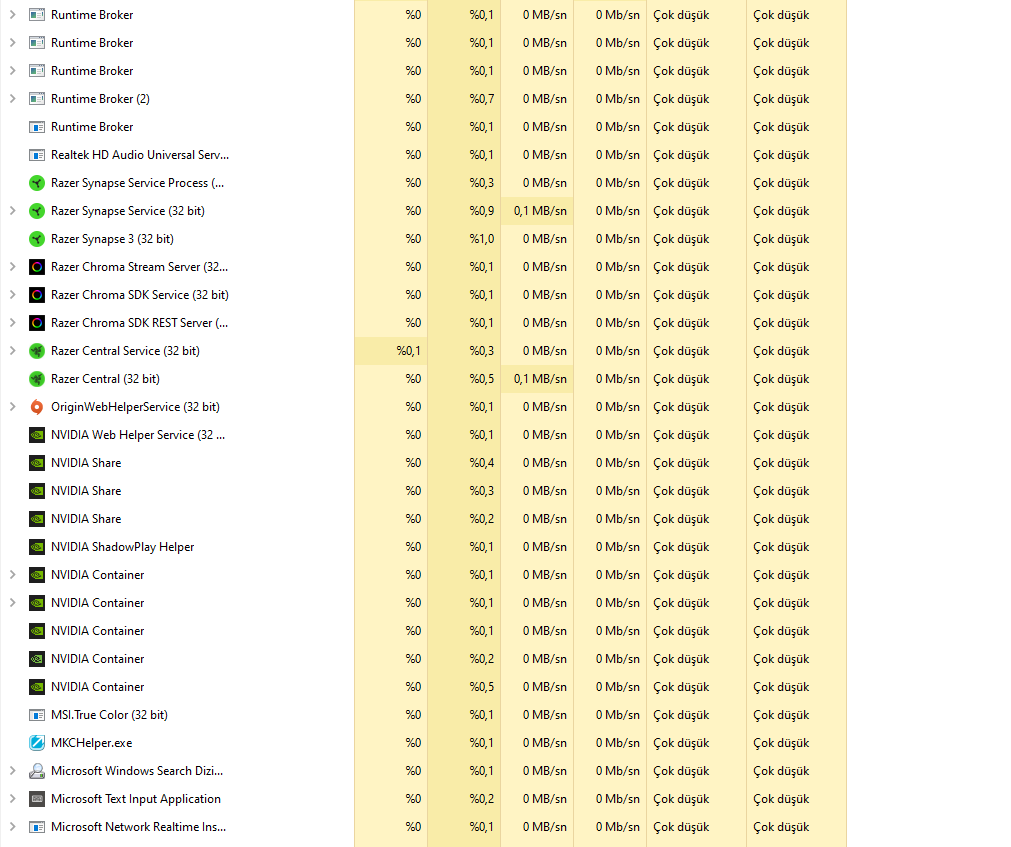Select 'MSI.True Color (32 bit)' process name
Viewport: 1011px width, 847px height.
coord(110,715)
